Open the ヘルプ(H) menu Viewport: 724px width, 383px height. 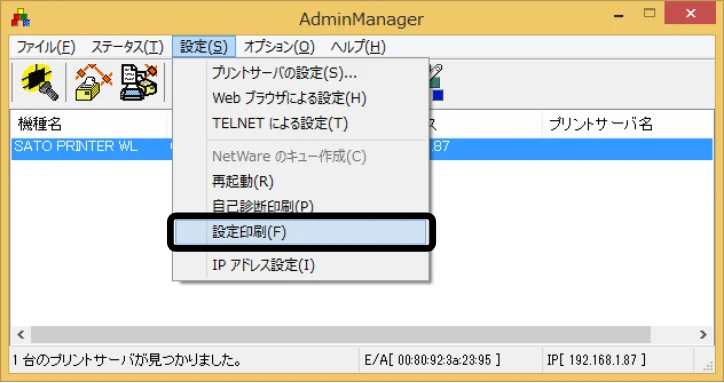[358, 47]
